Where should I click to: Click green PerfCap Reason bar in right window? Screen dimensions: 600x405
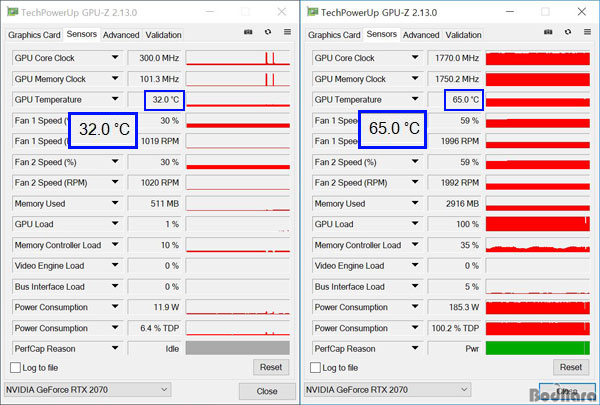point(538,348)
